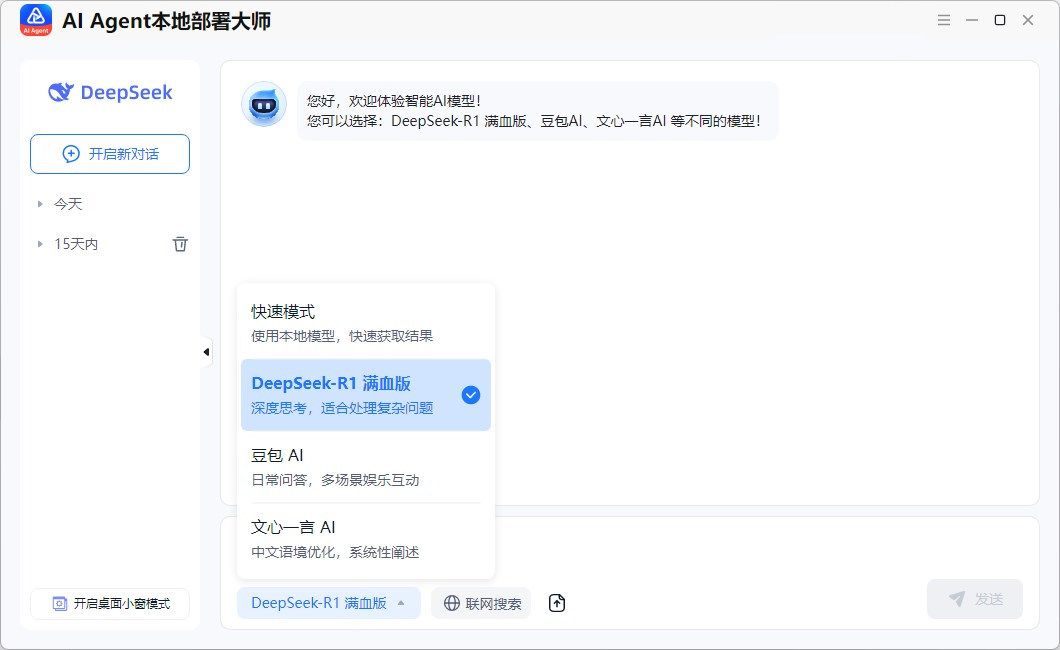The width and height of the screenshot is (1060, 650).
Task: Start a new chat with 开启新对话
Action: (x=110, y=154)
